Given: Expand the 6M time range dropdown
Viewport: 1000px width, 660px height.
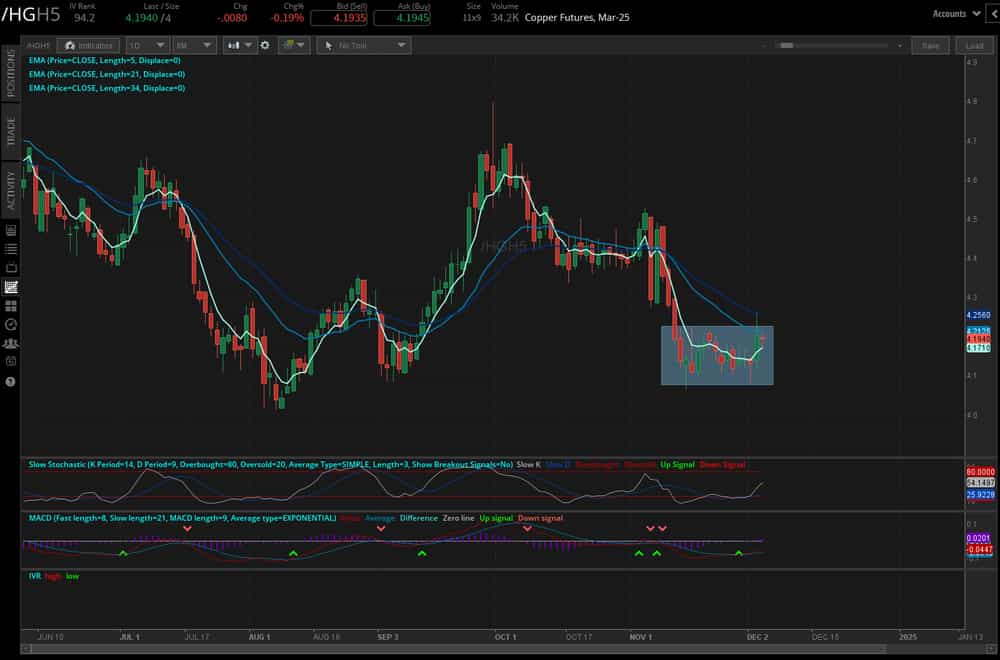Looking at the screenshot, I should [x=193, y=45].
